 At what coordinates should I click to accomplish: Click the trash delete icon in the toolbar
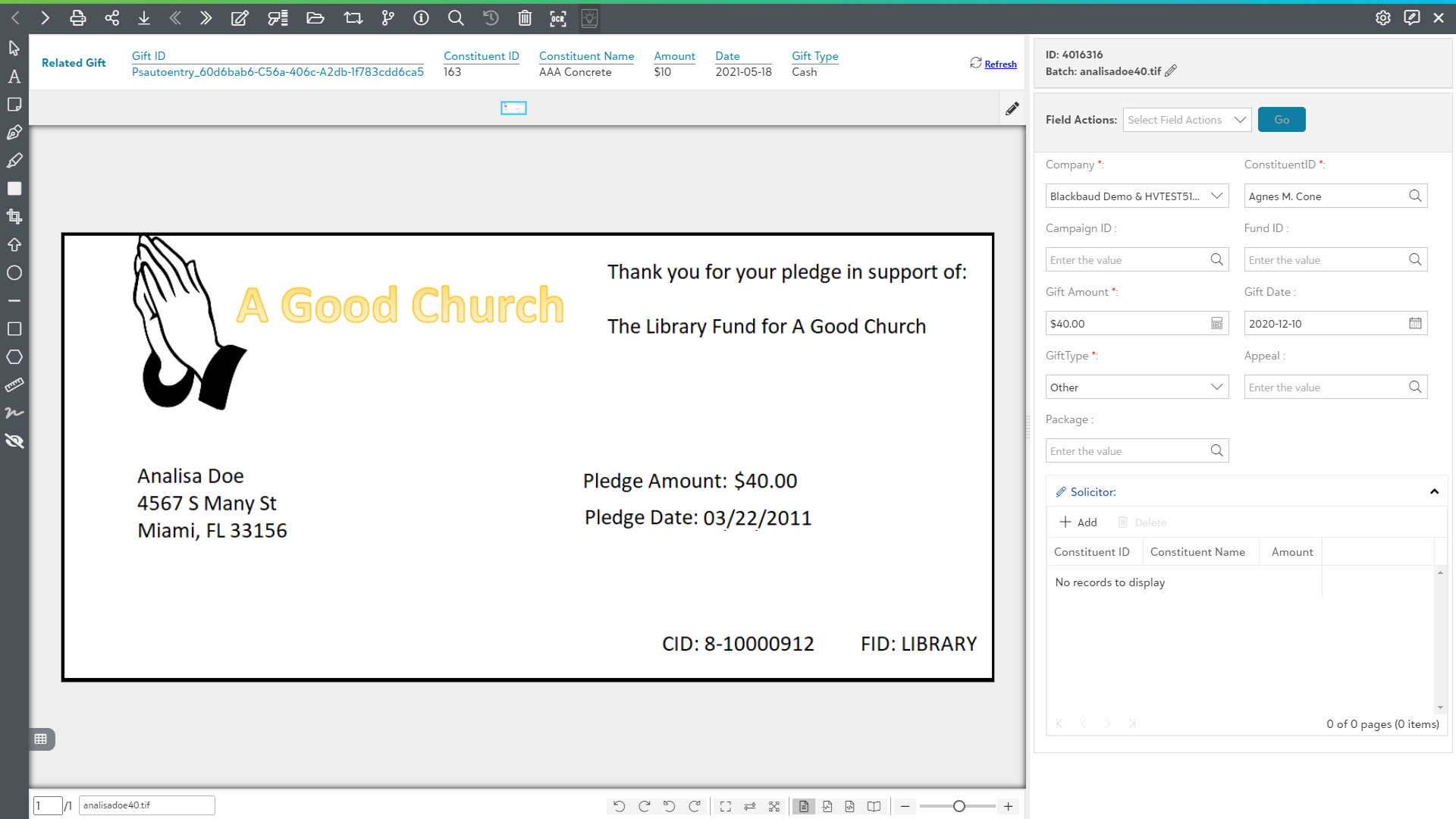click(525, 18)
